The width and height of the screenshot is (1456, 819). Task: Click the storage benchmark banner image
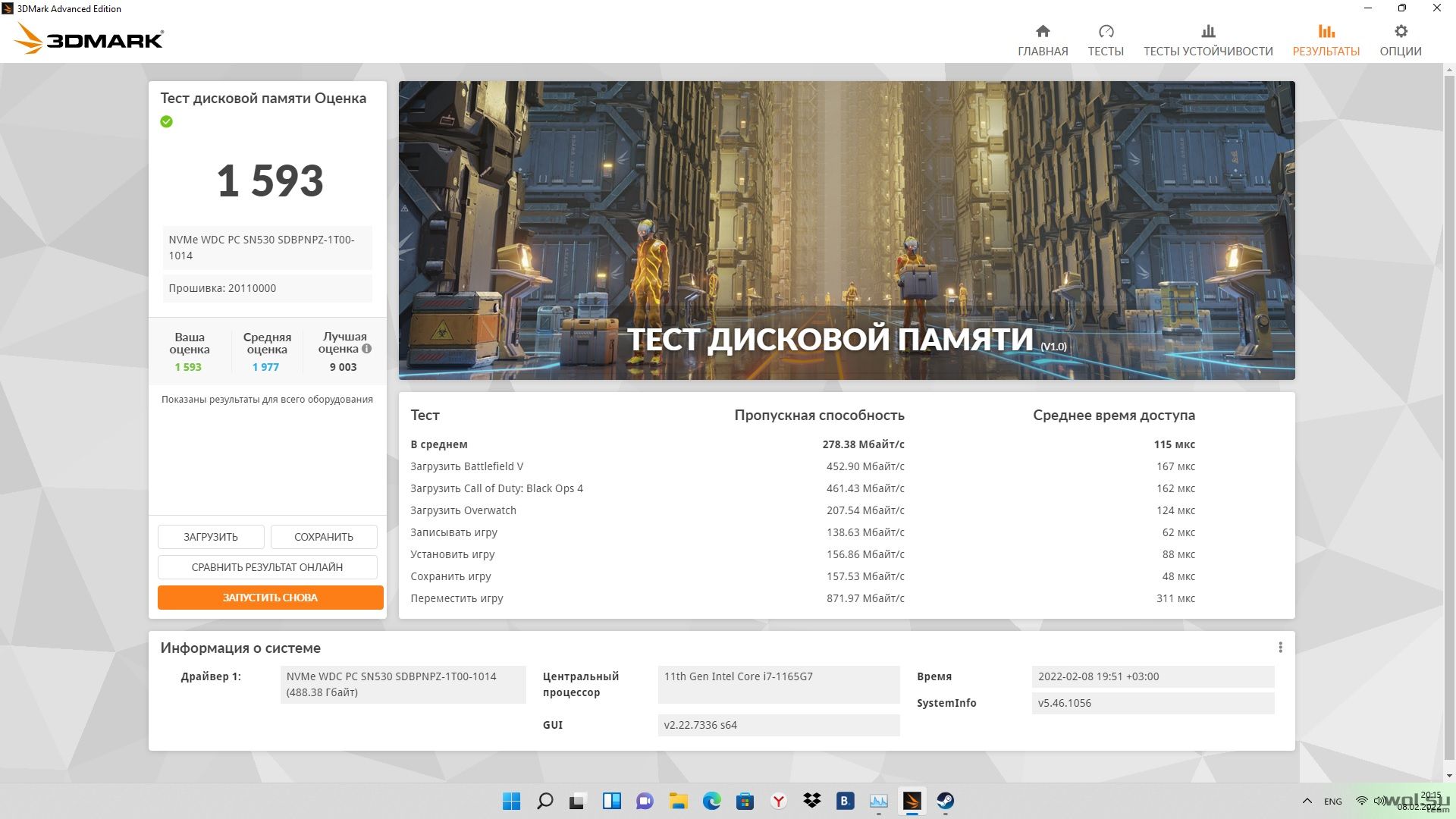[847, 231]
